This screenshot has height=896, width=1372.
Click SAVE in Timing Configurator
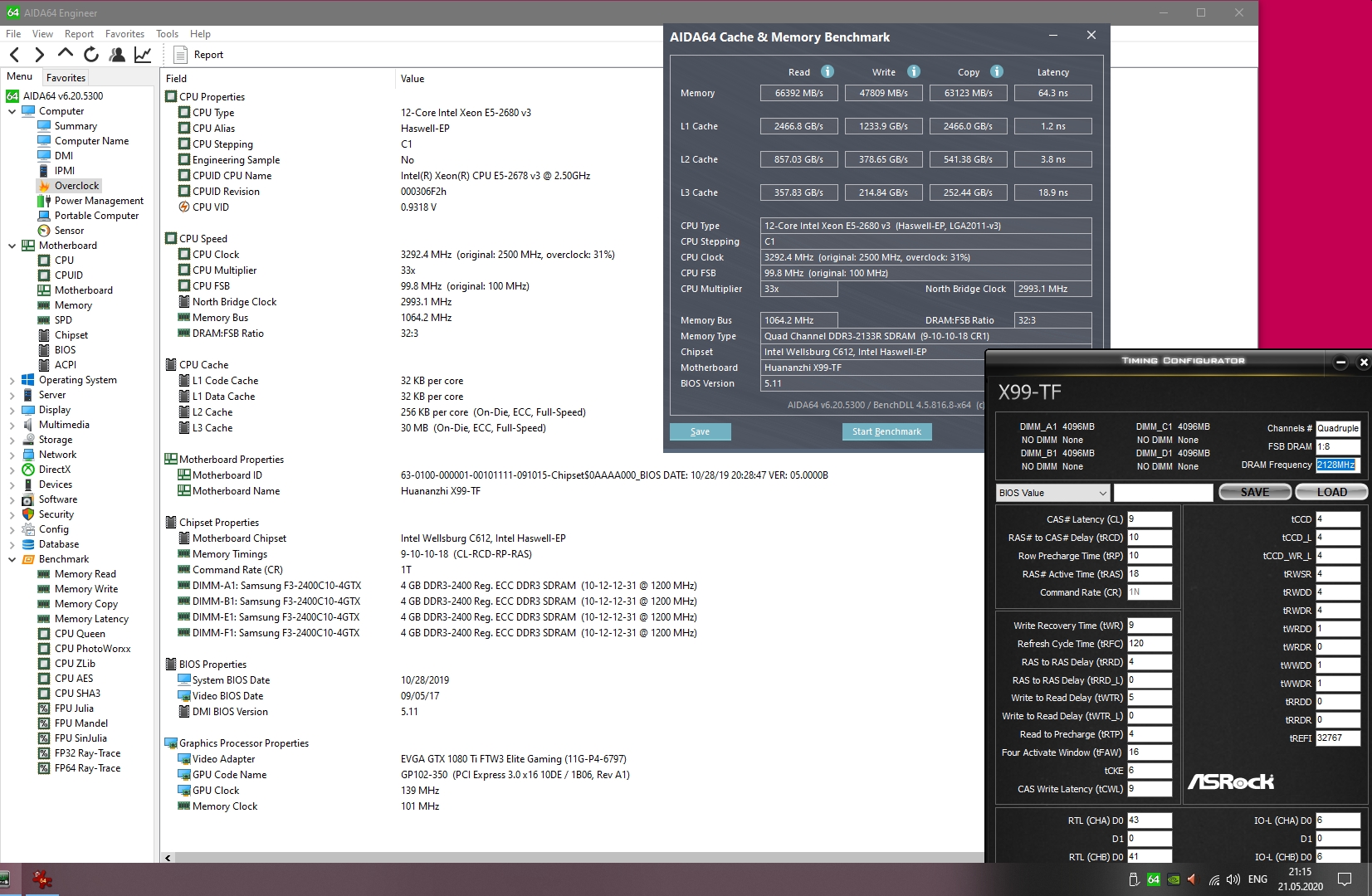coord(1254,492)
